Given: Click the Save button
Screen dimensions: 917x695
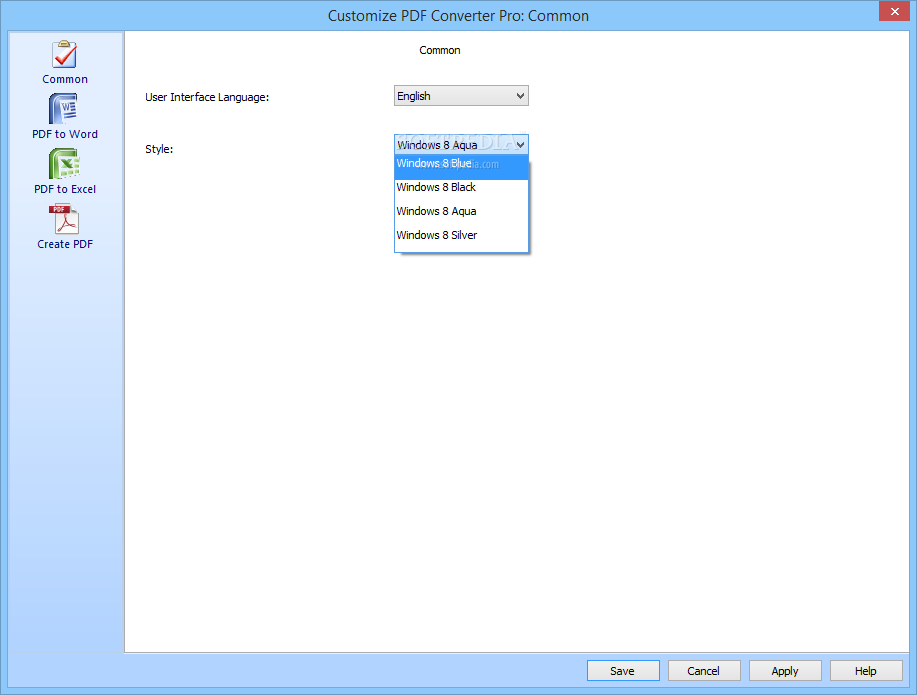Looking at the screenshot, I should click(623, 671).
